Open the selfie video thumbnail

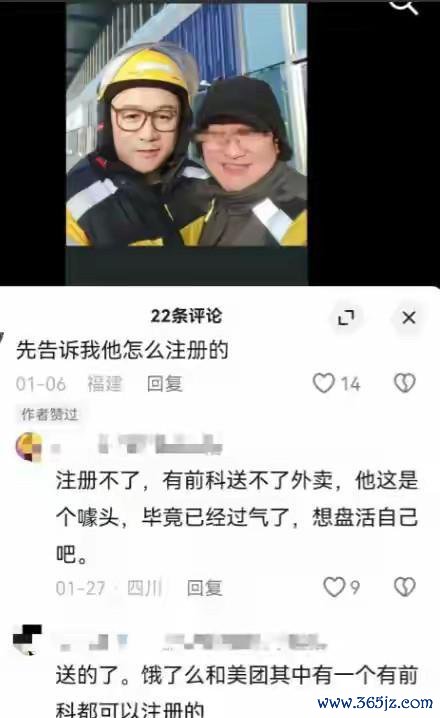click(187, 125)
